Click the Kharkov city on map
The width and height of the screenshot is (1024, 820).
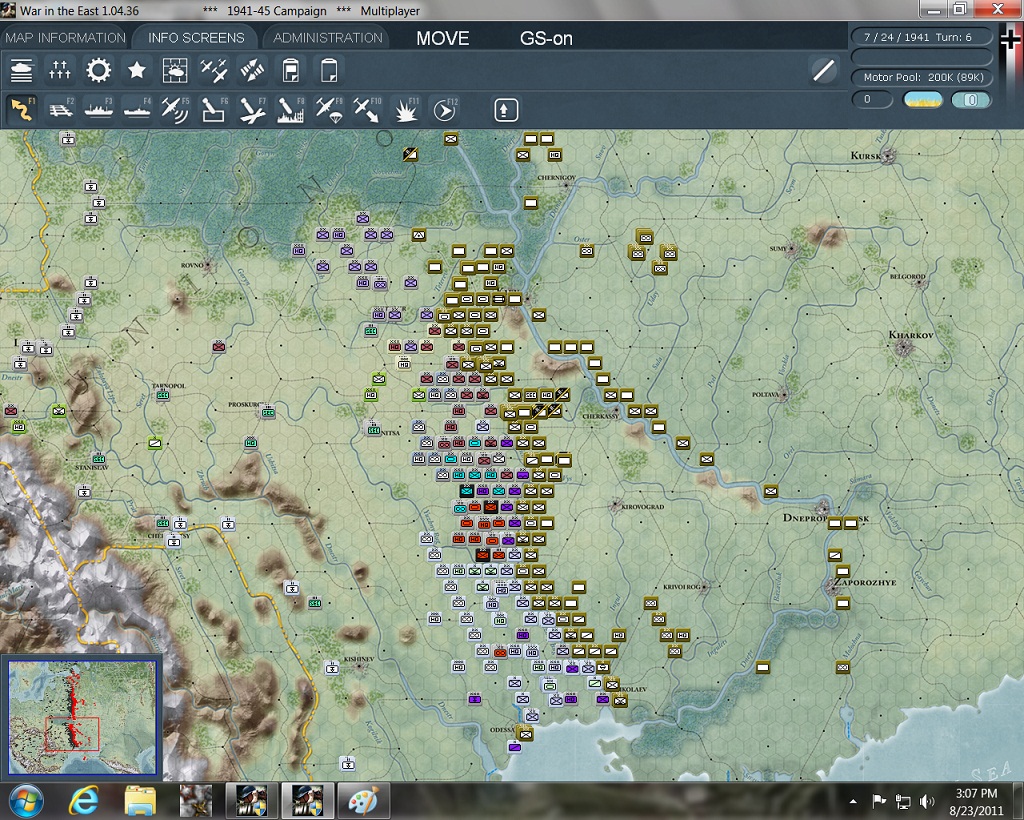click(x=904, y=348)
